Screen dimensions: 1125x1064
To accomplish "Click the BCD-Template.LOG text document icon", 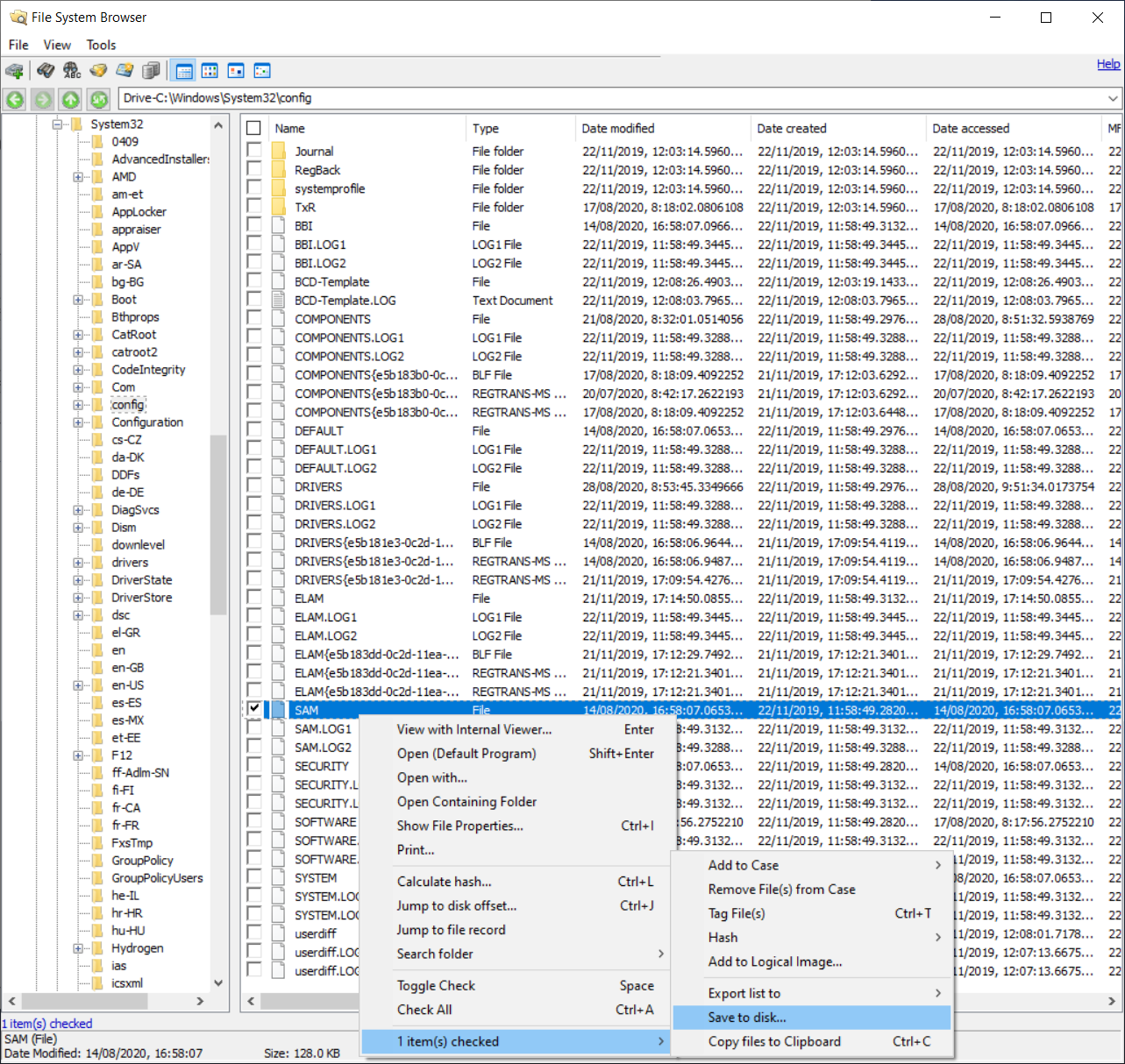I will pyautogui.click(x=279, y=301).
